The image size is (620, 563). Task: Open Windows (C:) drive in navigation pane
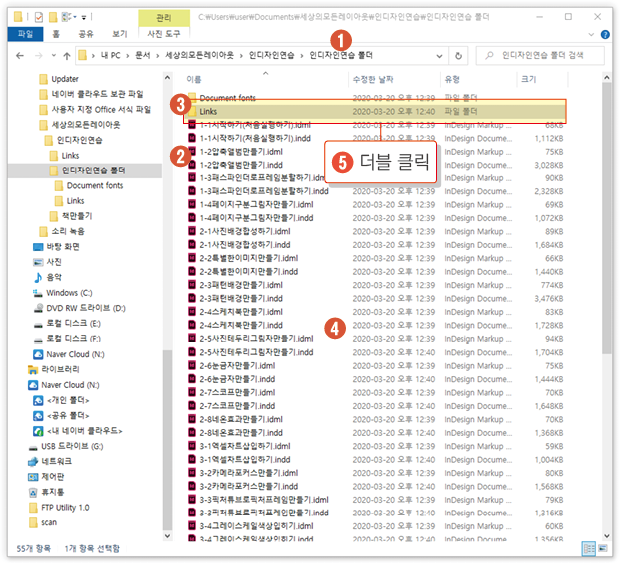[x=69, y=293]
